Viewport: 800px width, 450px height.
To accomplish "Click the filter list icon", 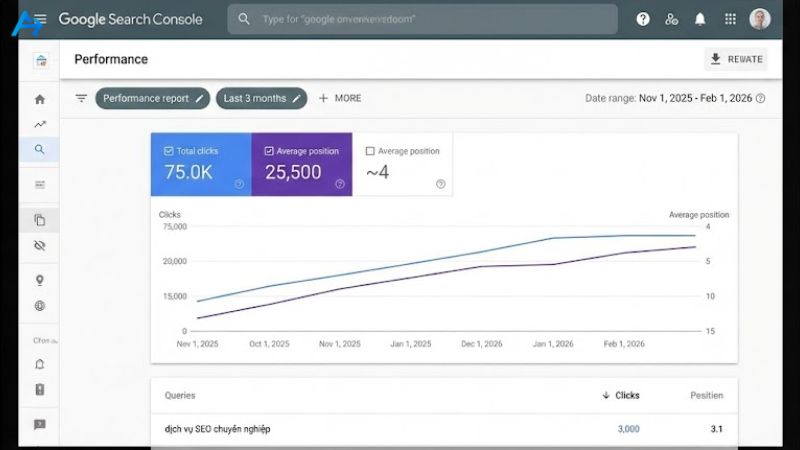I will pos(81,98).
